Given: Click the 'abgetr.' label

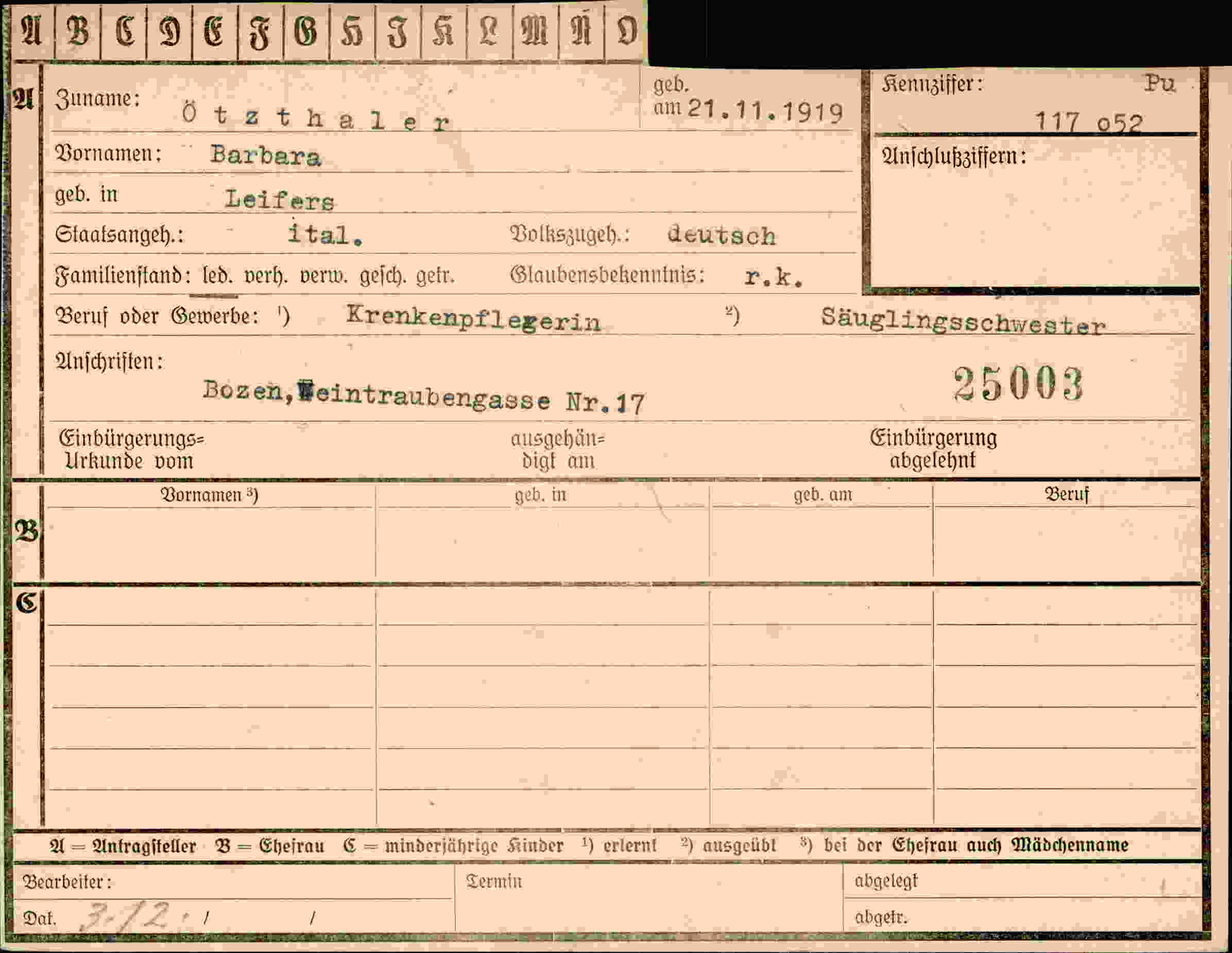Looking at the screenshot, I should 881,918.
